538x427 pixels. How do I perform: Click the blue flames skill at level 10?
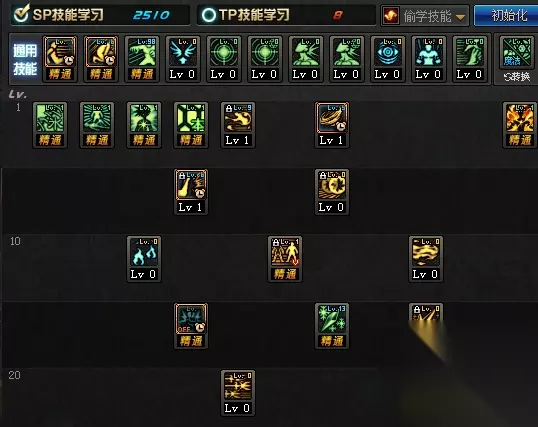click(144, 253)
